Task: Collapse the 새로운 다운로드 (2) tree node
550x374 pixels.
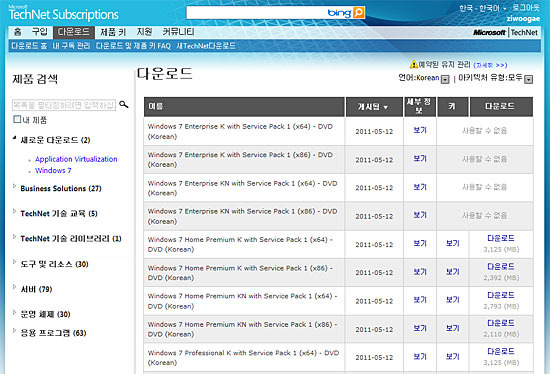Action: 14,139
